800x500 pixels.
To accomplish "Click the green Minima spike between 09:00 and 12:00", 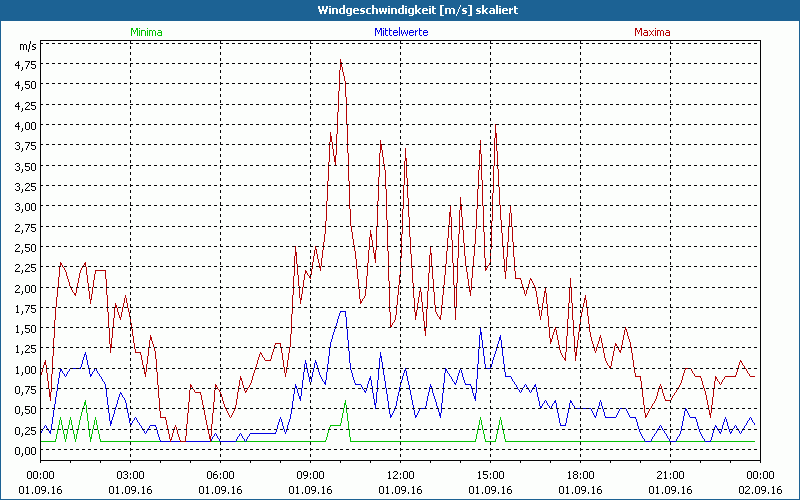I will pos(345,403).
